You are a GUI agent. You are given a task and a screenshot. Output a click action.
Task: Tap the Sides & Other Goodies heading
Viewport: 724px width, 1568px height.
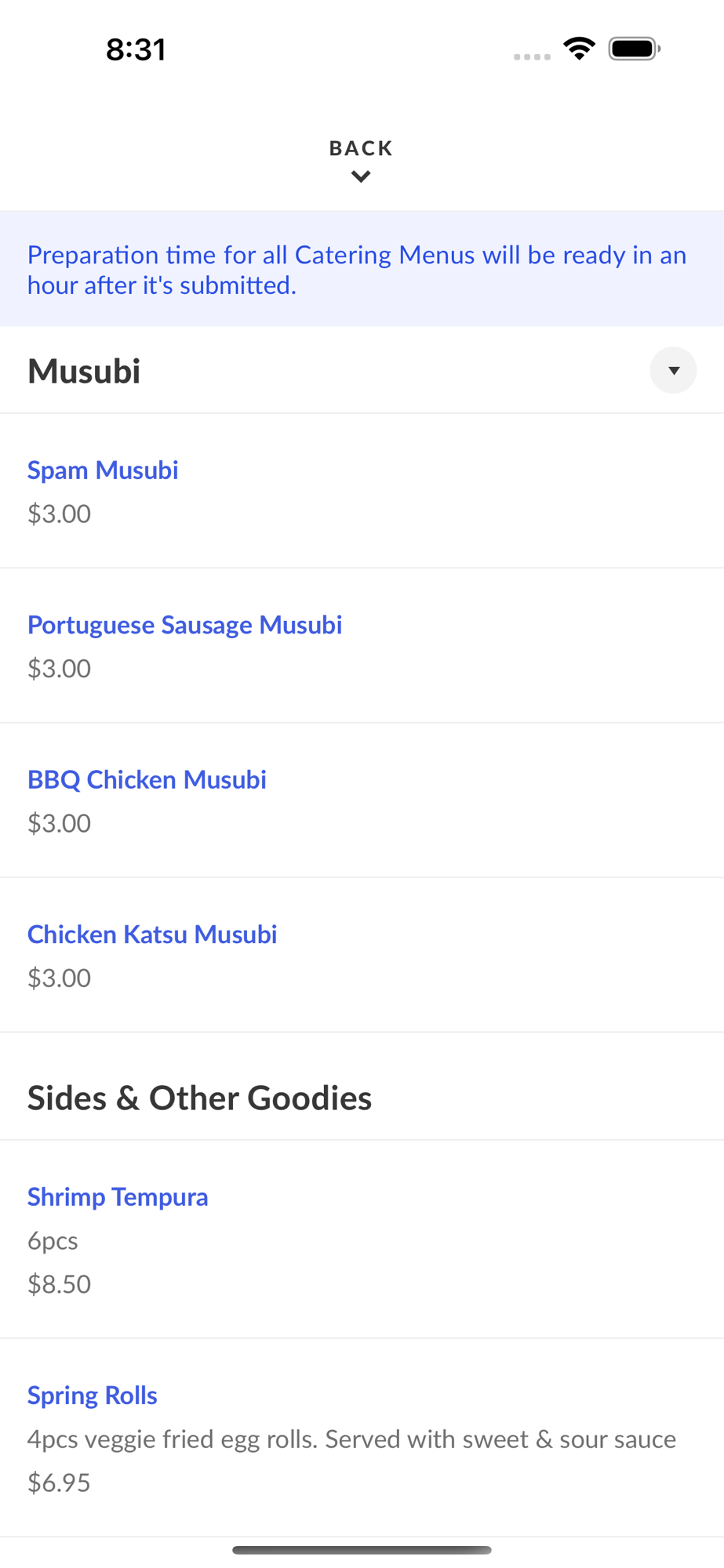[x=199, y=1098]
